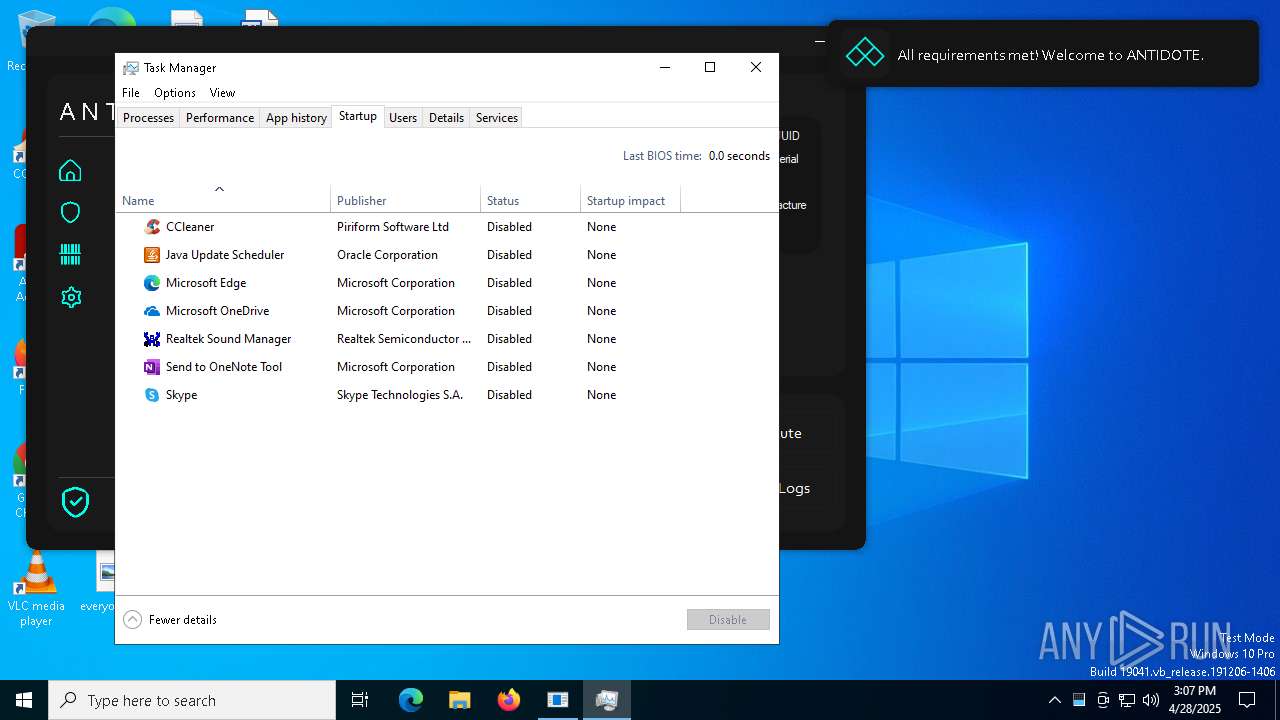This screenshot has height=720, width=1280.
Task: Open the ANTIDOTE settings gear icon
Action: tap(70, 297)
